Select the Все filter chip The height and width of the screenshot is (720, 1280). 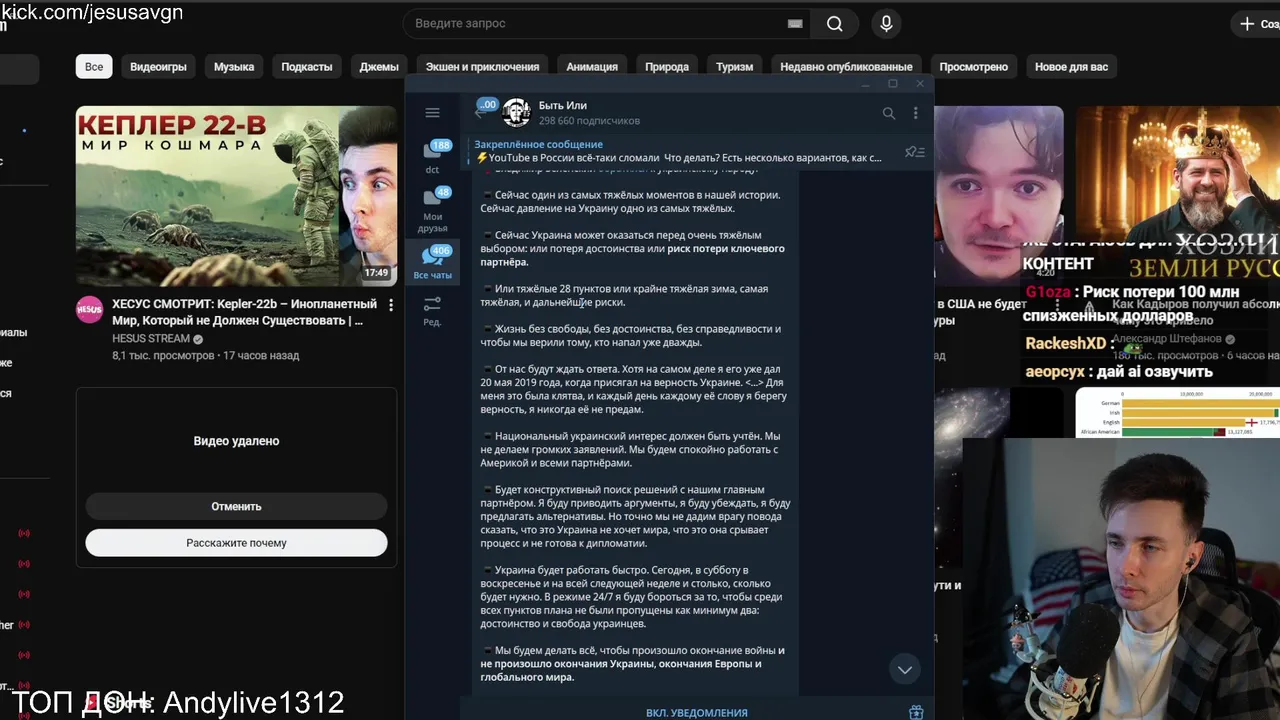click(94, 67)
